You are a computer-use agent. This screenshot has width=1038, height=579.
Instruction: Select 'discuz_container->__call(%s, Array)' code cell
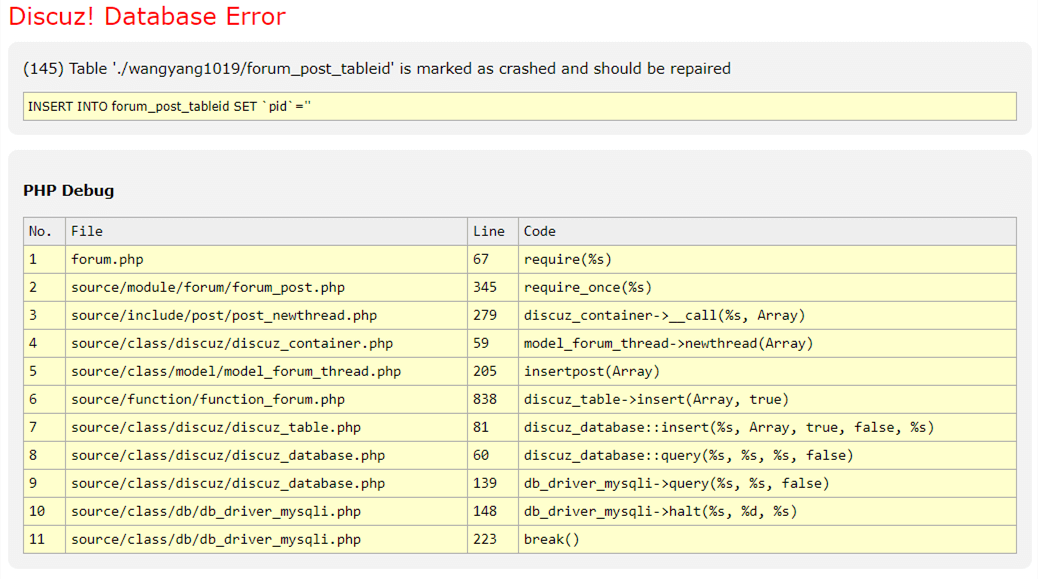[767, 316]
